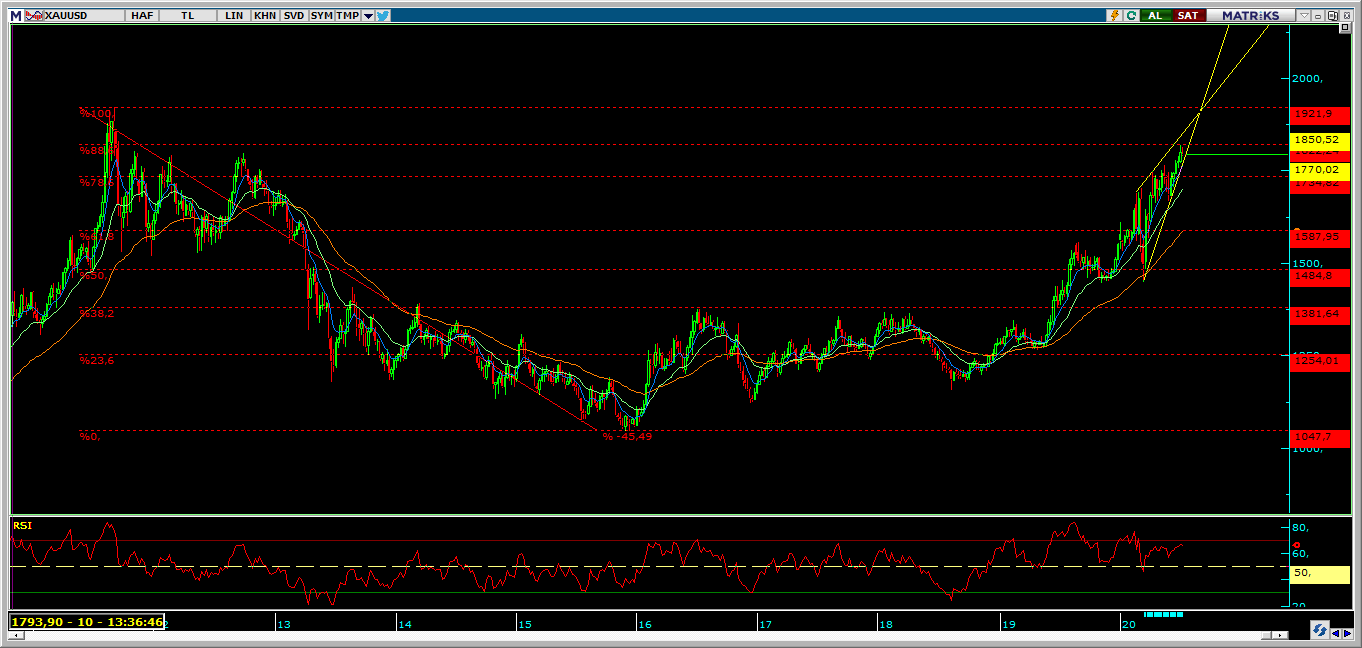This screenshot has width=1362, height=648.
Task: Click the 1793,90 status readout at bottom
Action: click(x=86, y=622)
